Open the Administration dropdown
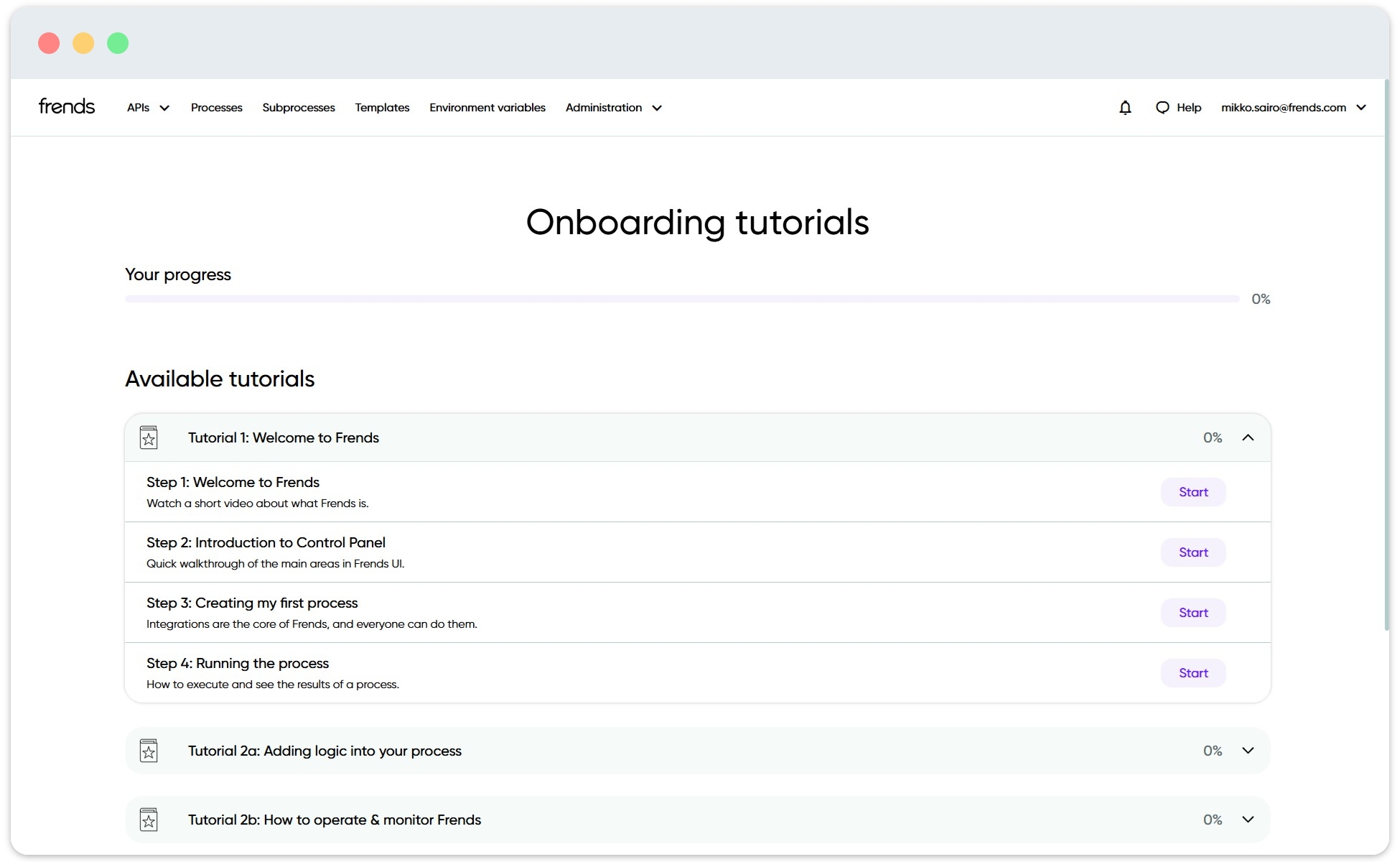Image resolution: width=1400 pixels, height=862 pixels. coord(613,107)
